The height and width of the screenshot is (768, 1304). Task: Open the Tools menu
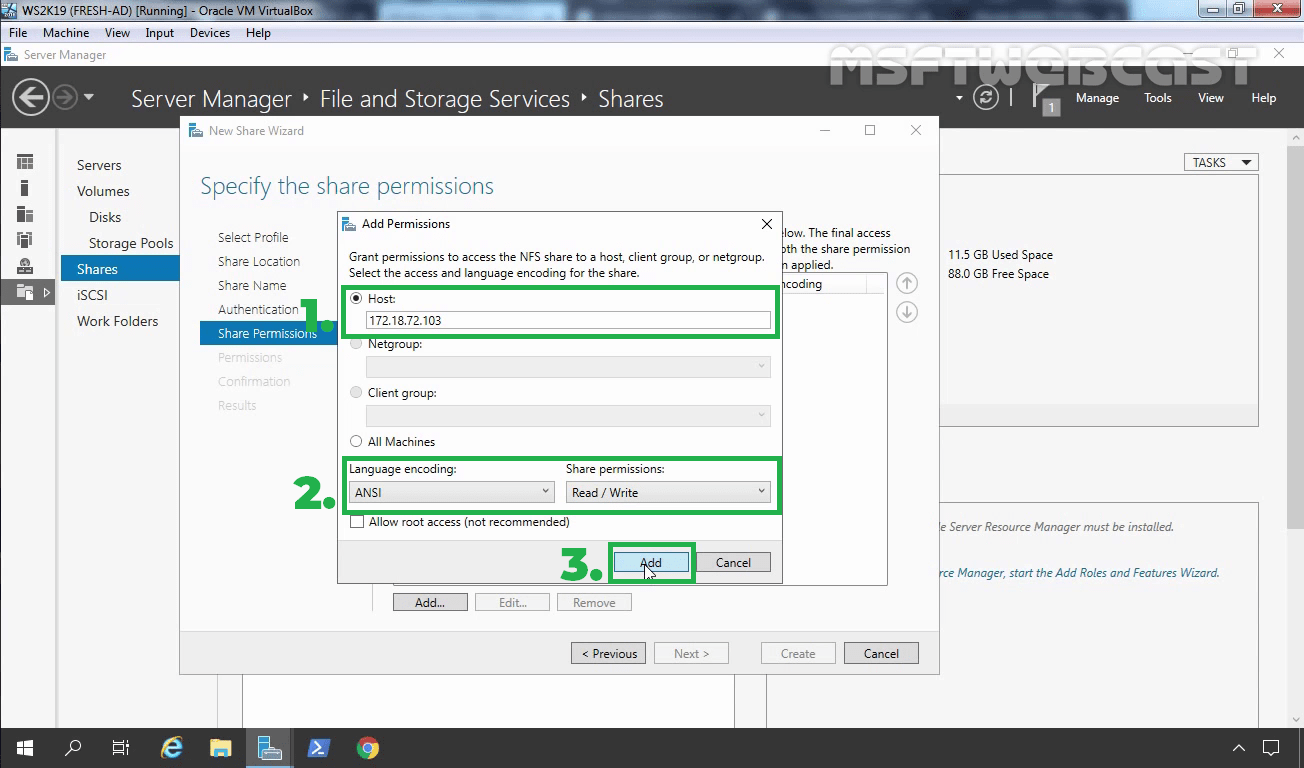(1158, 98)
